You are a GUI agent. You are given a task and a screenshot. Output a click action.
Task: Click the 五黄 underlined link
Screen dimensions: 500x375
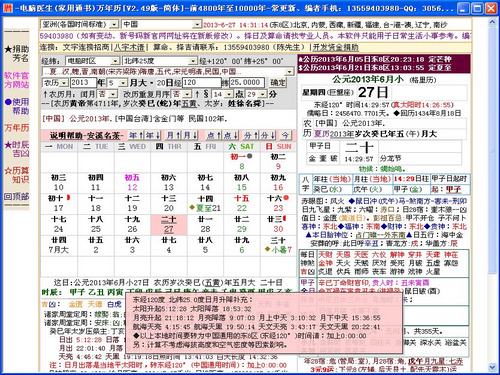[189, 104]
